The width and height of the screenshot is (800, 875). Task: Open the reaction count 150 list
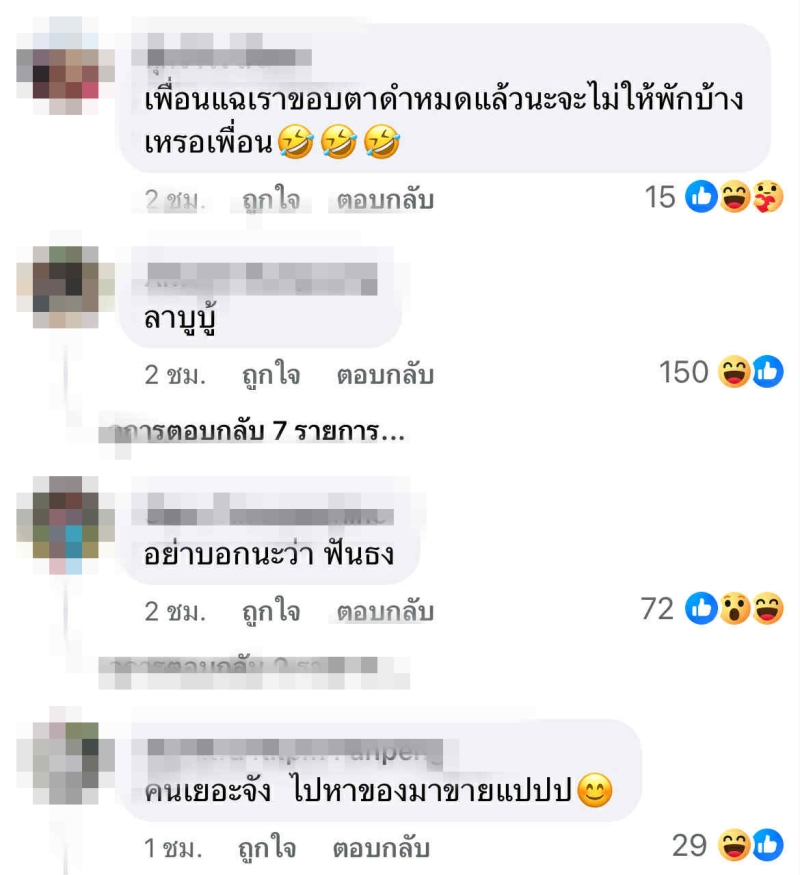click(683, 372)
